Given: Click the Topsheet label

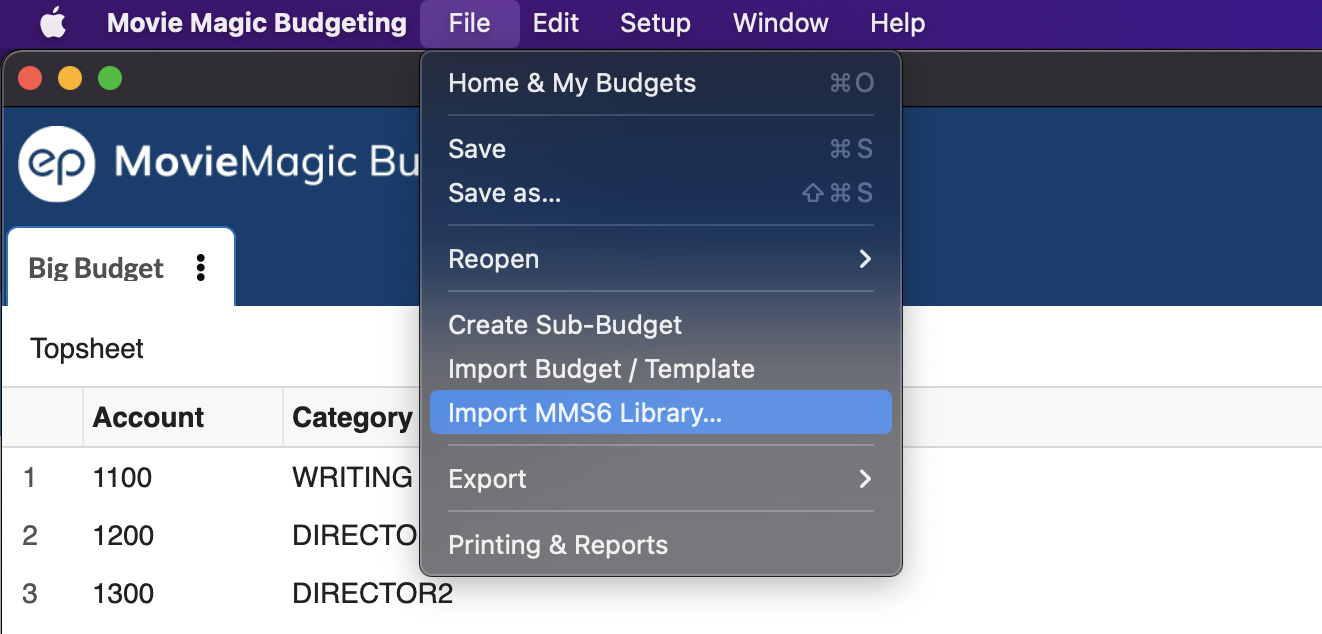Looking at the screenshot, I should coord(87,348).
